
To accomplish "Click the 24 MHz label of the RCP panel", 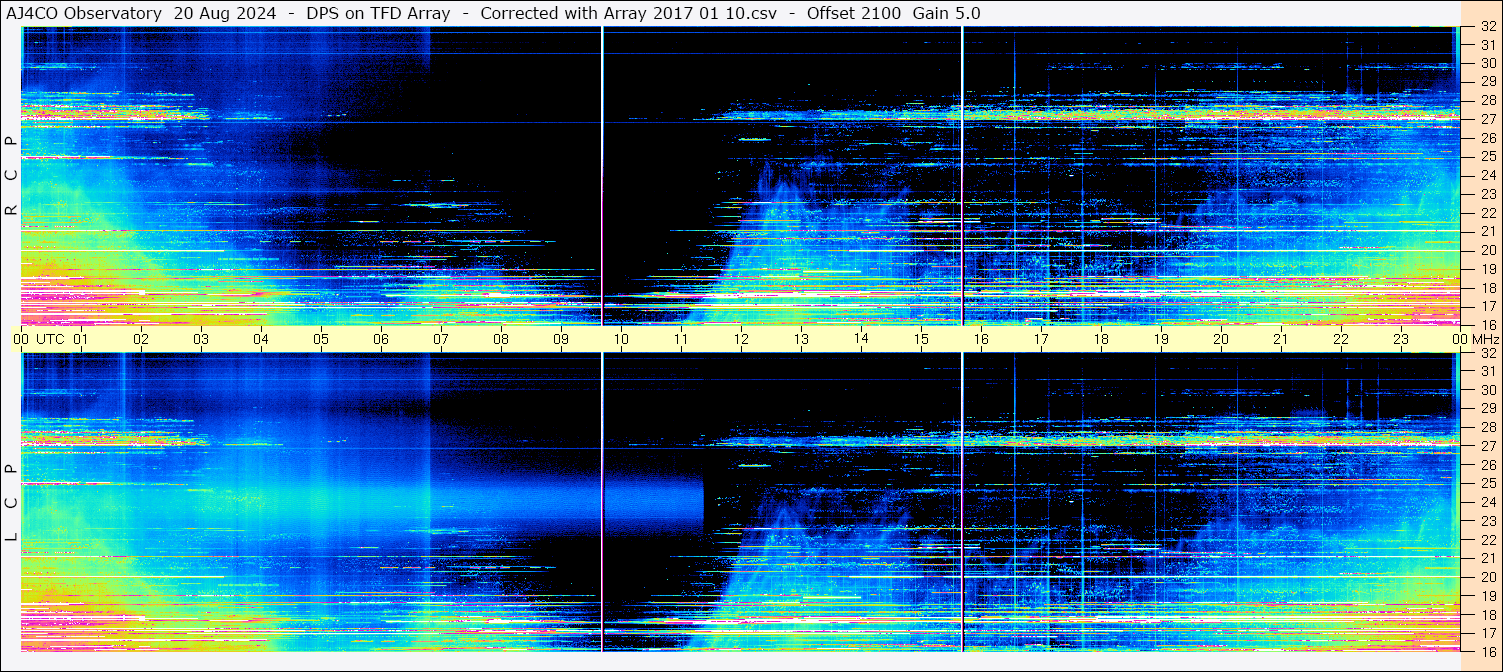I will (x=1487, y=175).
